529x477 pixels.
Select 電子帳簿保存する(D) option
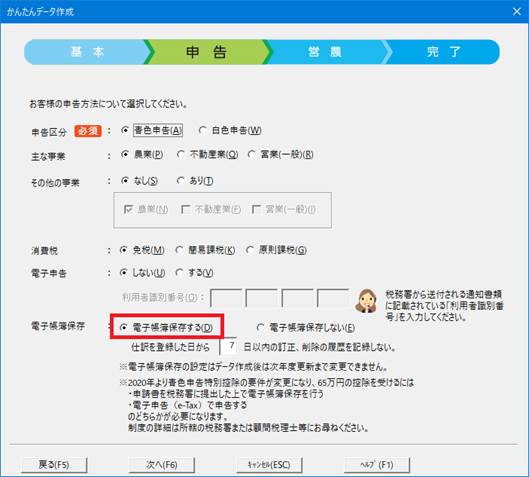pyautogui.click(x=166, y=328)
